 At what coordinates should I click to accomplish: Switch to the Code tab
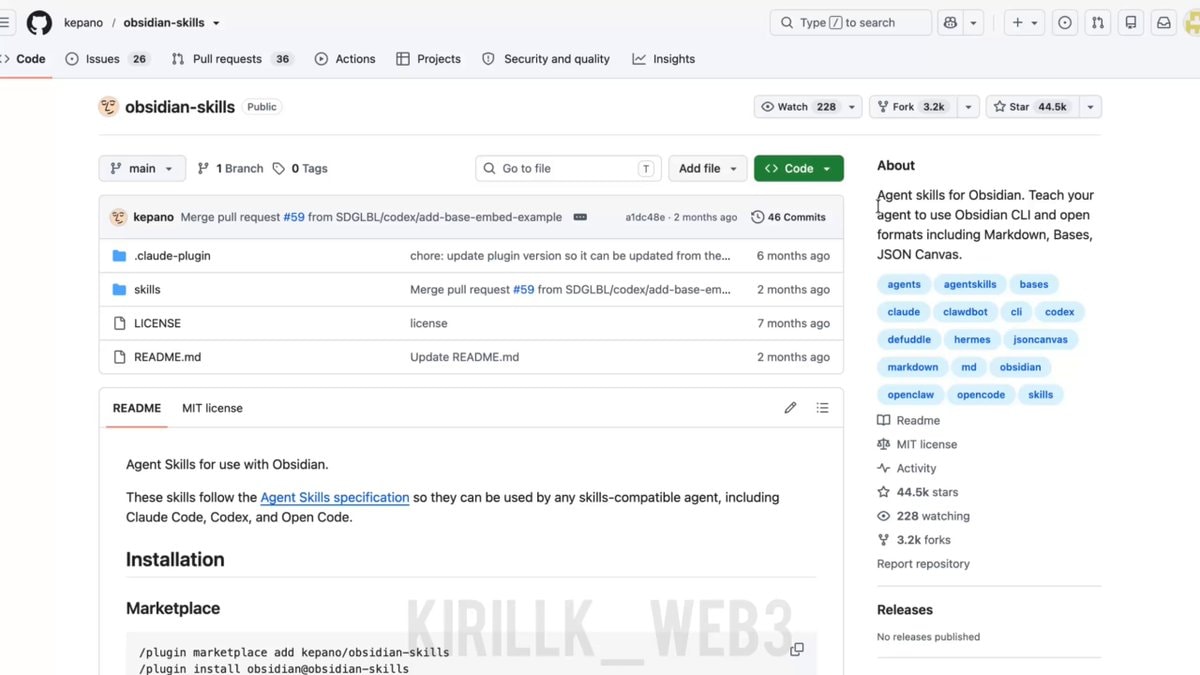24,59
